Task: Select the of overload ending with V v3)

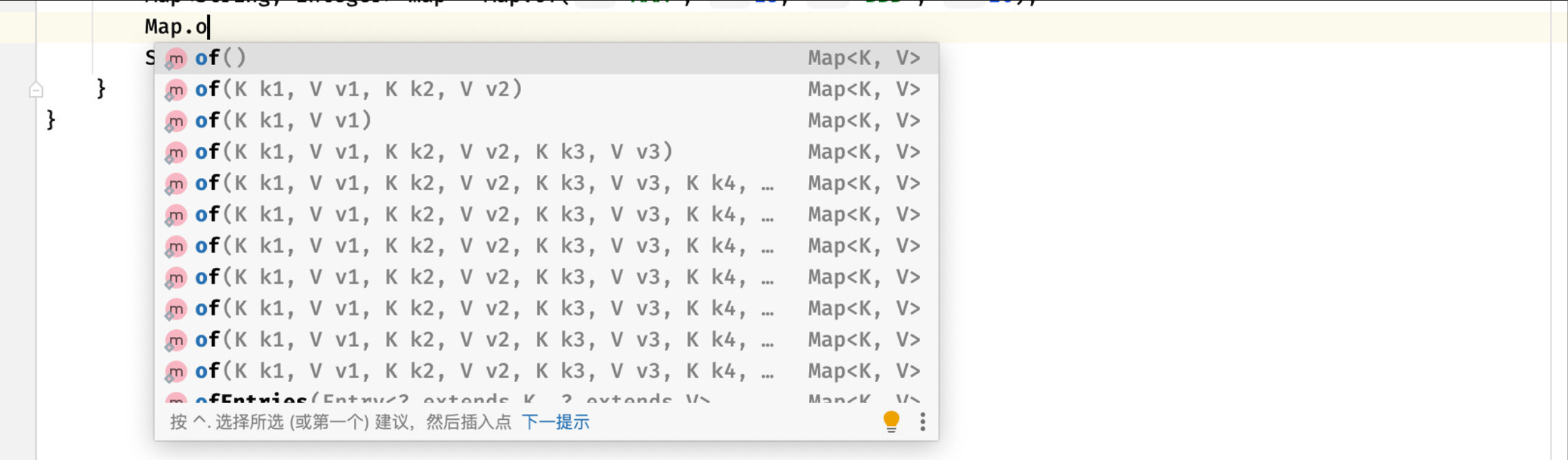Action: tap(433, 152)
